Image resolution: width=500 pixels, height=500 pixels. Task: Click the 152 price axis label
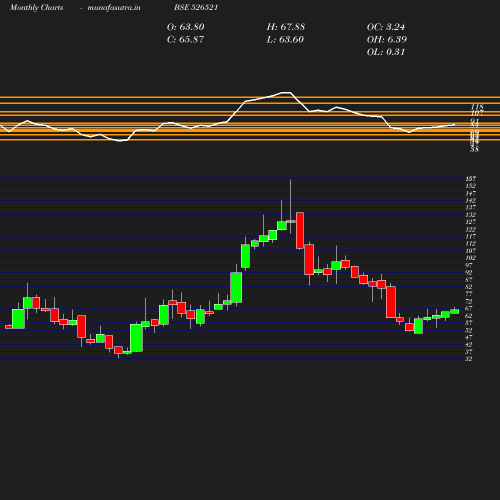coord(470,186)
